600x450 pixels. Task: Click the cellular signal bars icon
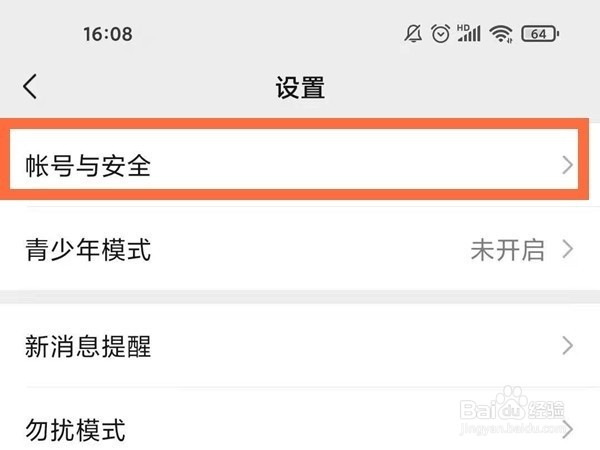[x=469, y=35]
